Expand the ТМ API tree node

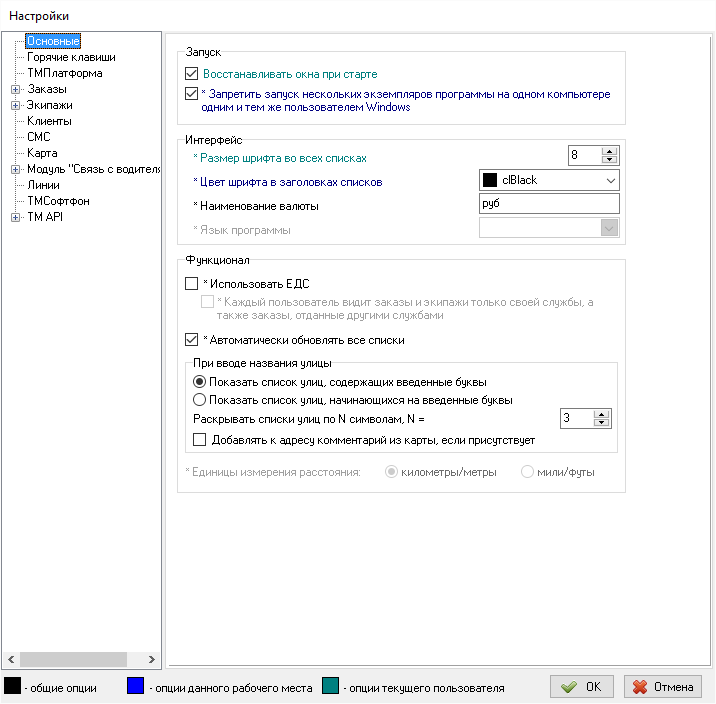pos(15,217)
